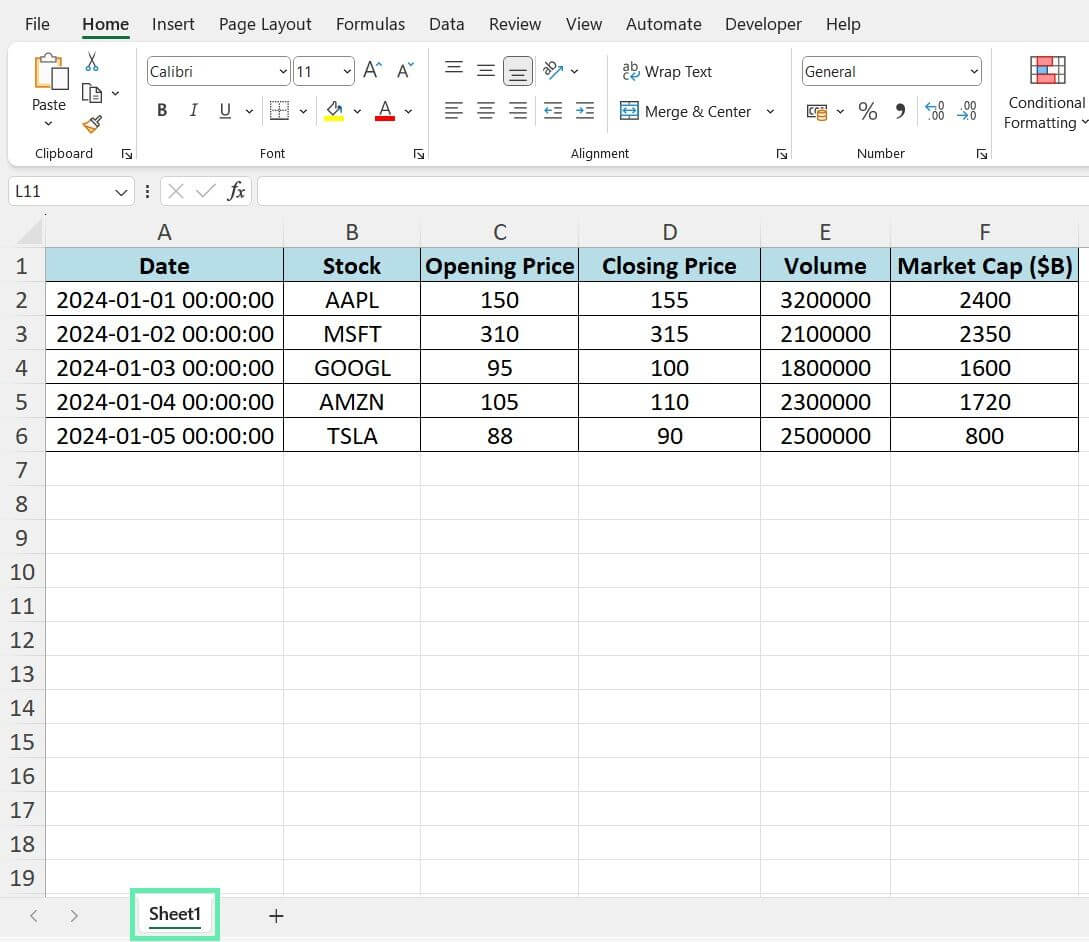Open the Developer tab
The image size is (1089, 942).
point(763,23)
